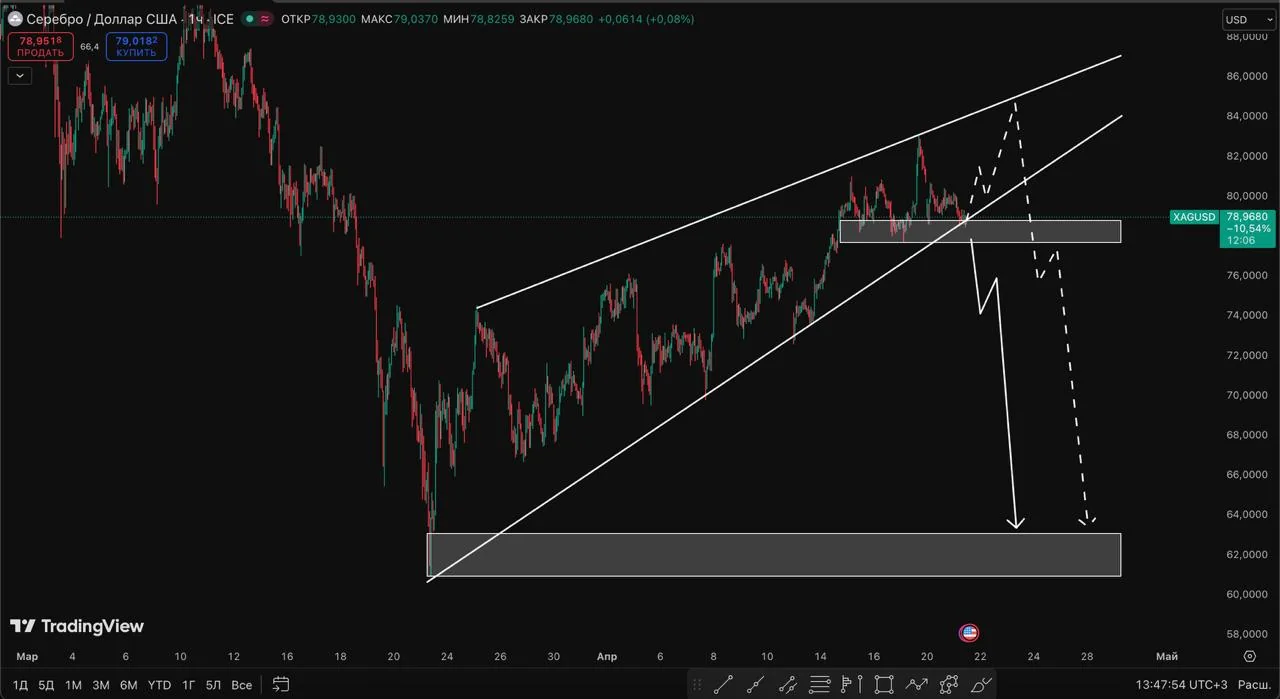The image size is (1280, 699).
Task: Choose the horizontal lines Fibonacci tool
Action: tap(820, 685)
